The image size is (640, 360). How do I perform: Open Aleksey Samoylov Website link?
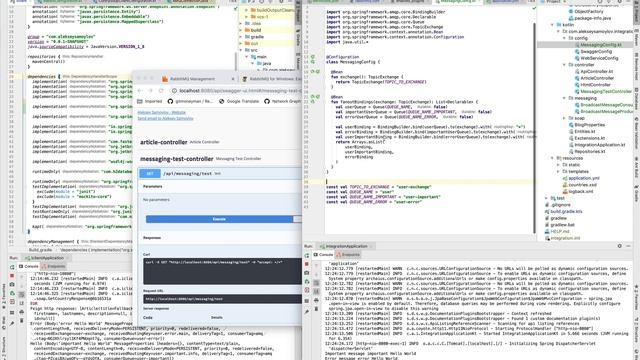[162, 113]
